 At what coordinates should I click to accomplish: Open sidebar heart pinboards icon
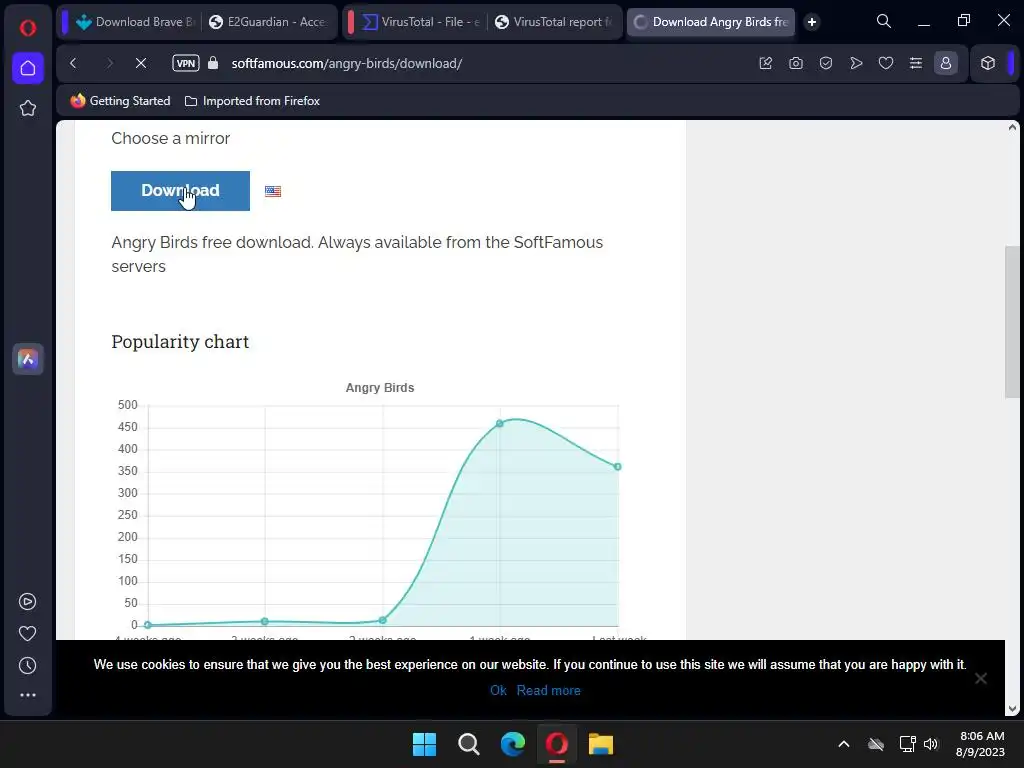click(x=27, y=633)
